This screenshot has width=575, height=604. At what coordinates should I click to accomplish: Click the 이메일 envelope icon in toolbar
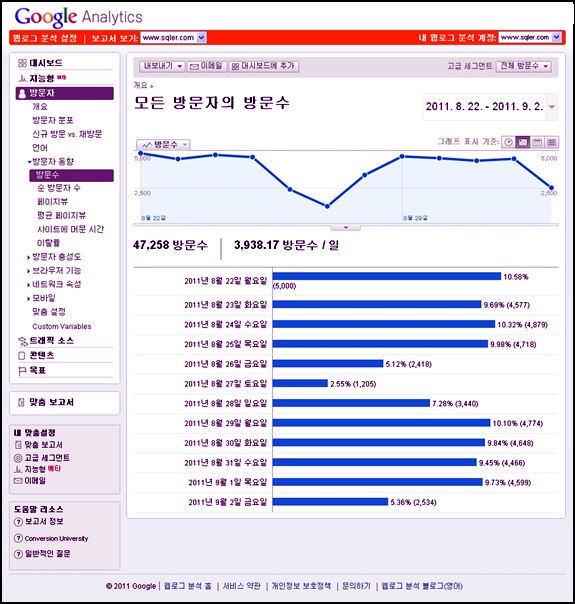(194, 67)
